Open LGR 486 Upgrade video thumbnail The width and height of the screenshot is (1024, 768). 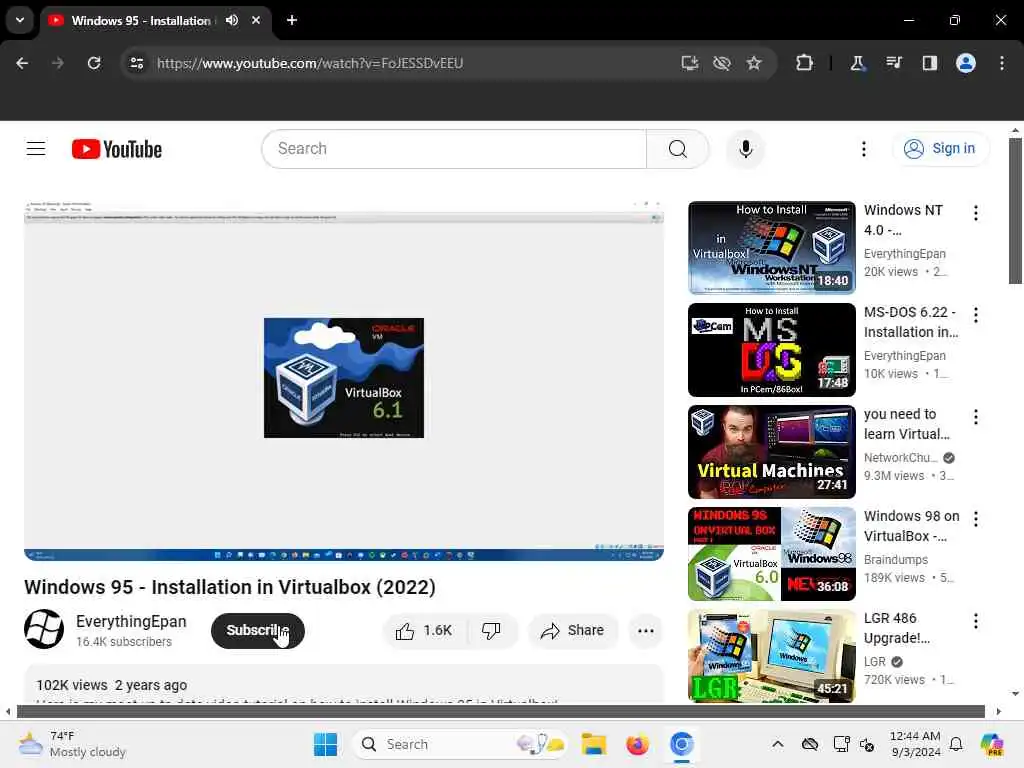(771, 656)
